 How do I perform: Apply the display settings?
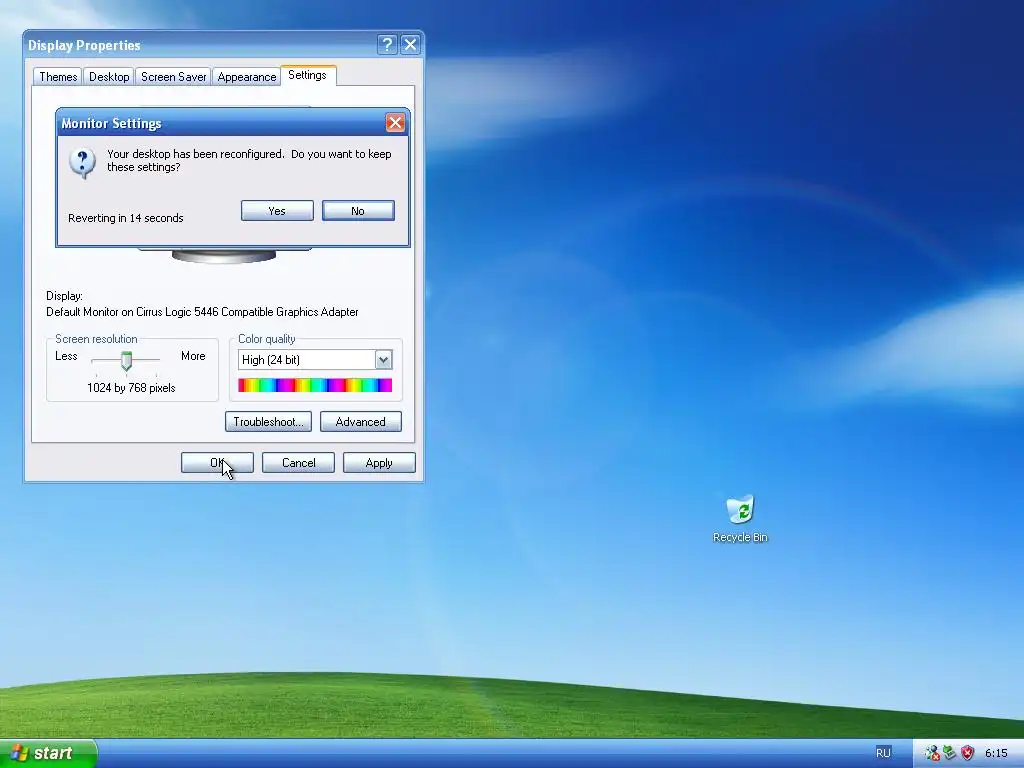[379, 463]
